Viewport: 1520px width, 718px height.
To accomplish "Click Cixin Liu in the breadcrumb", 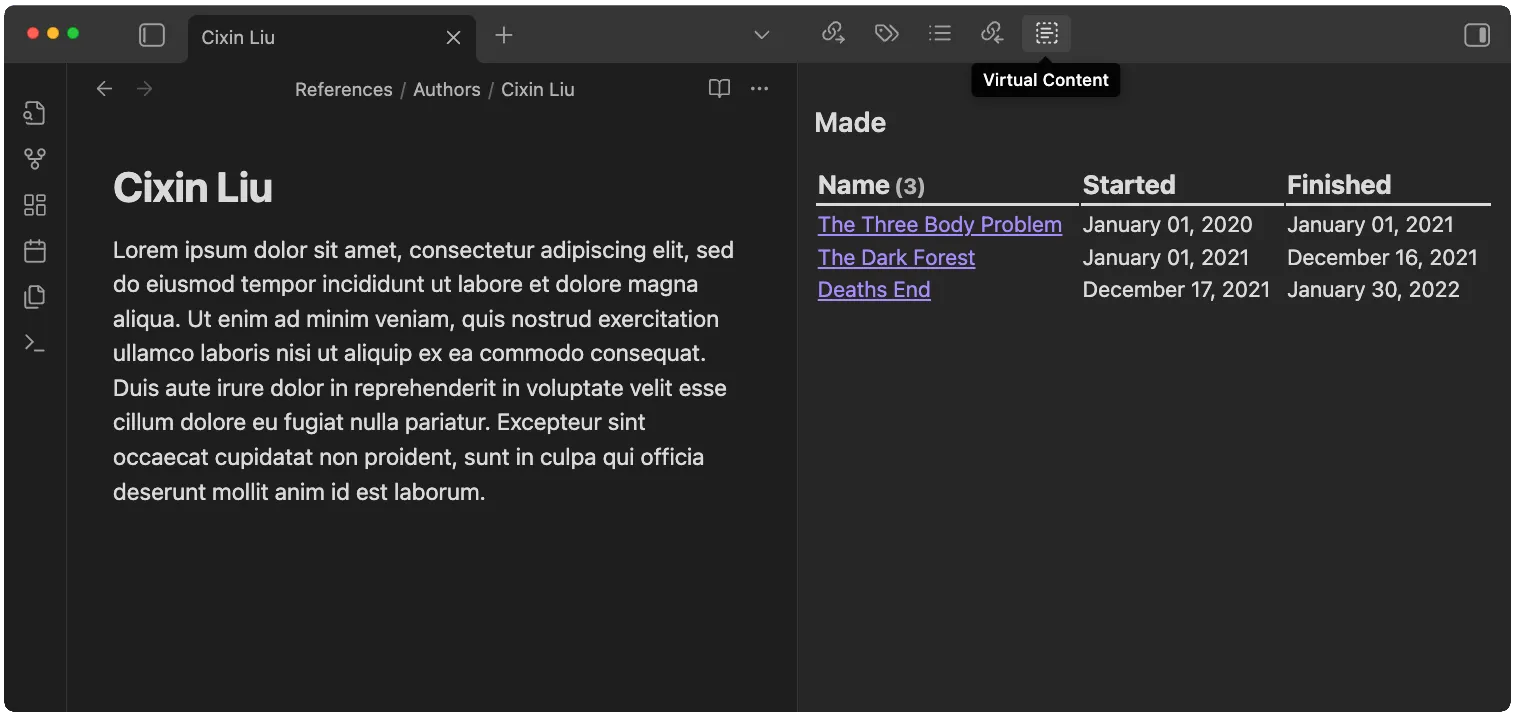I will [538, 89].
